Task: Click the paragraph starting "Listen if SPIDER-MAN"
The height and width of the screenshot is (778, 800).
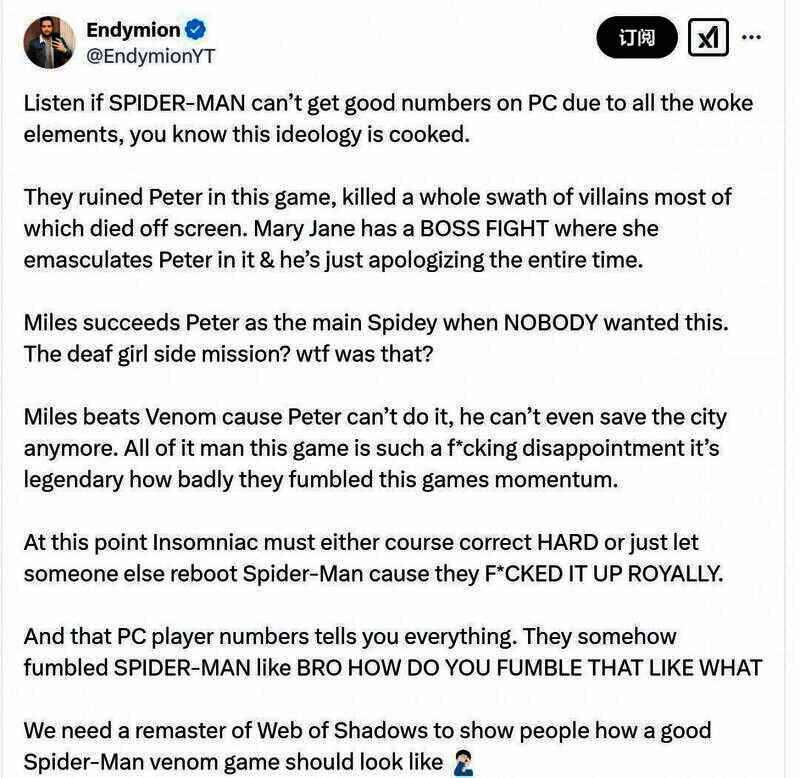Action: click(388, 117)
